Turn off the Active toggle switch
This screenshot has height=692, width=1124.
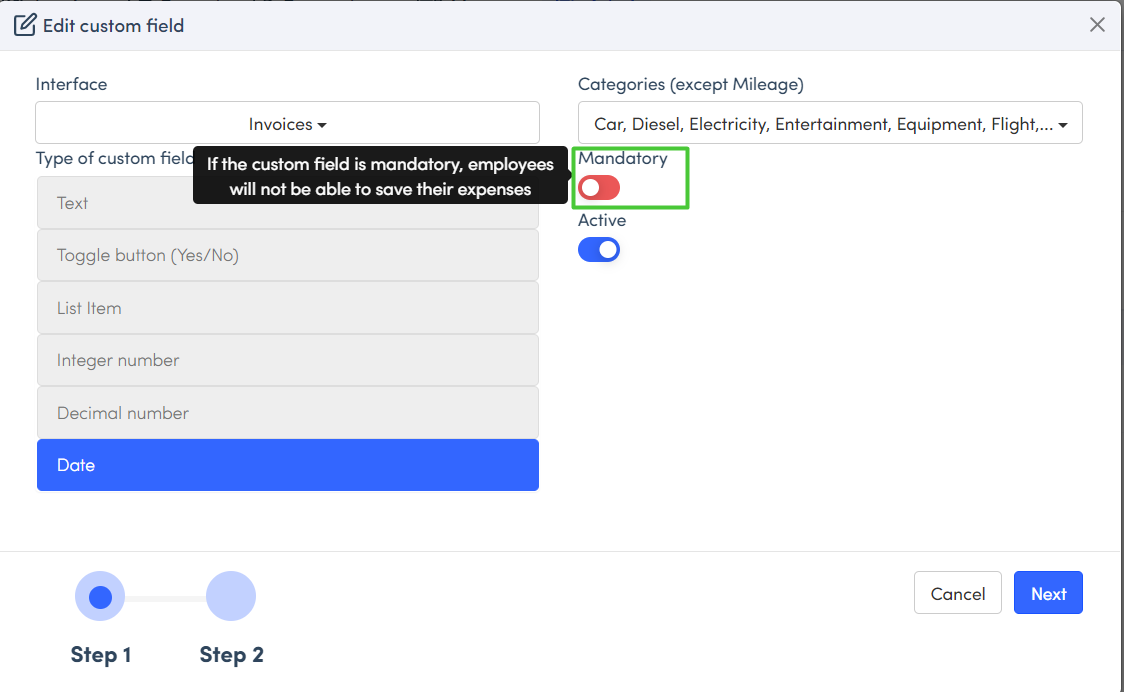pos(599,249)
